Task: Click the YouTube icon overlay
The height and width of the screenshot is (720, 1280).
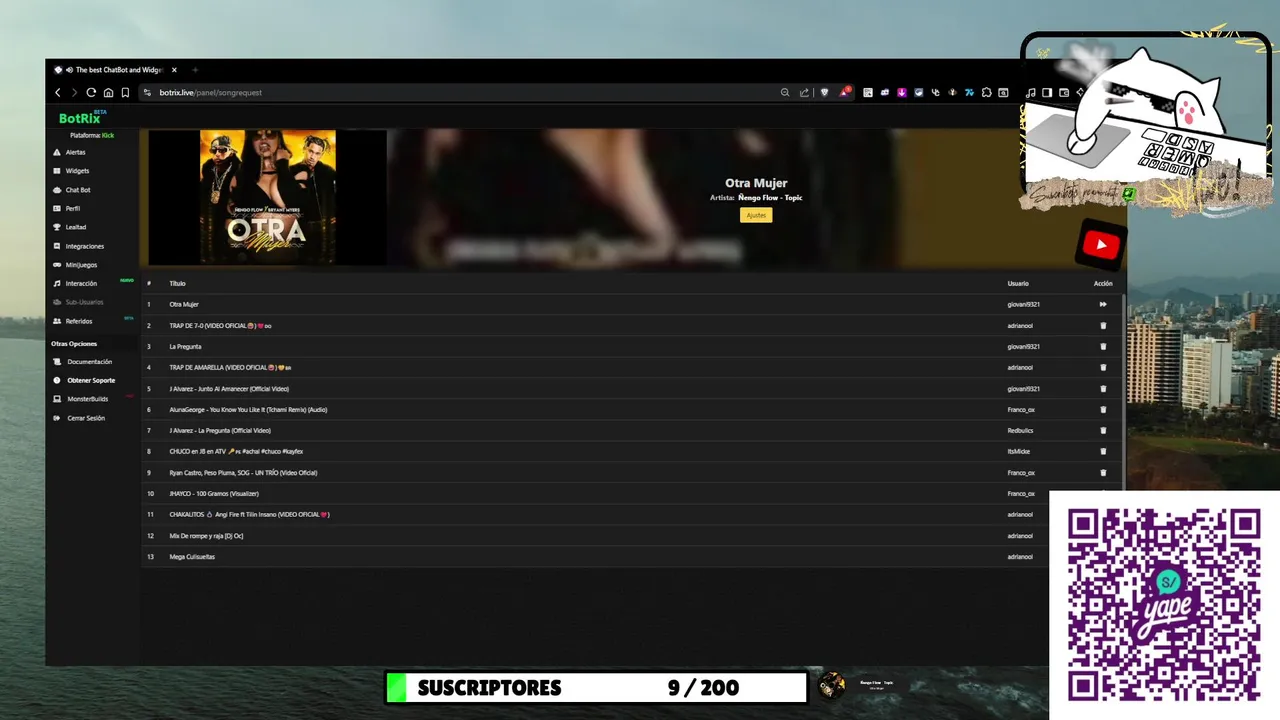Action: (x=1101, y=244)
